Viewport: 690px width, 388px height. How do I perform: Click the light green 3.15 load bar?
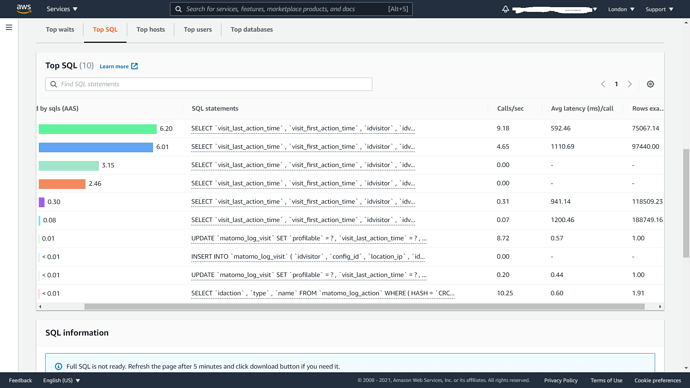coord(69,165)
